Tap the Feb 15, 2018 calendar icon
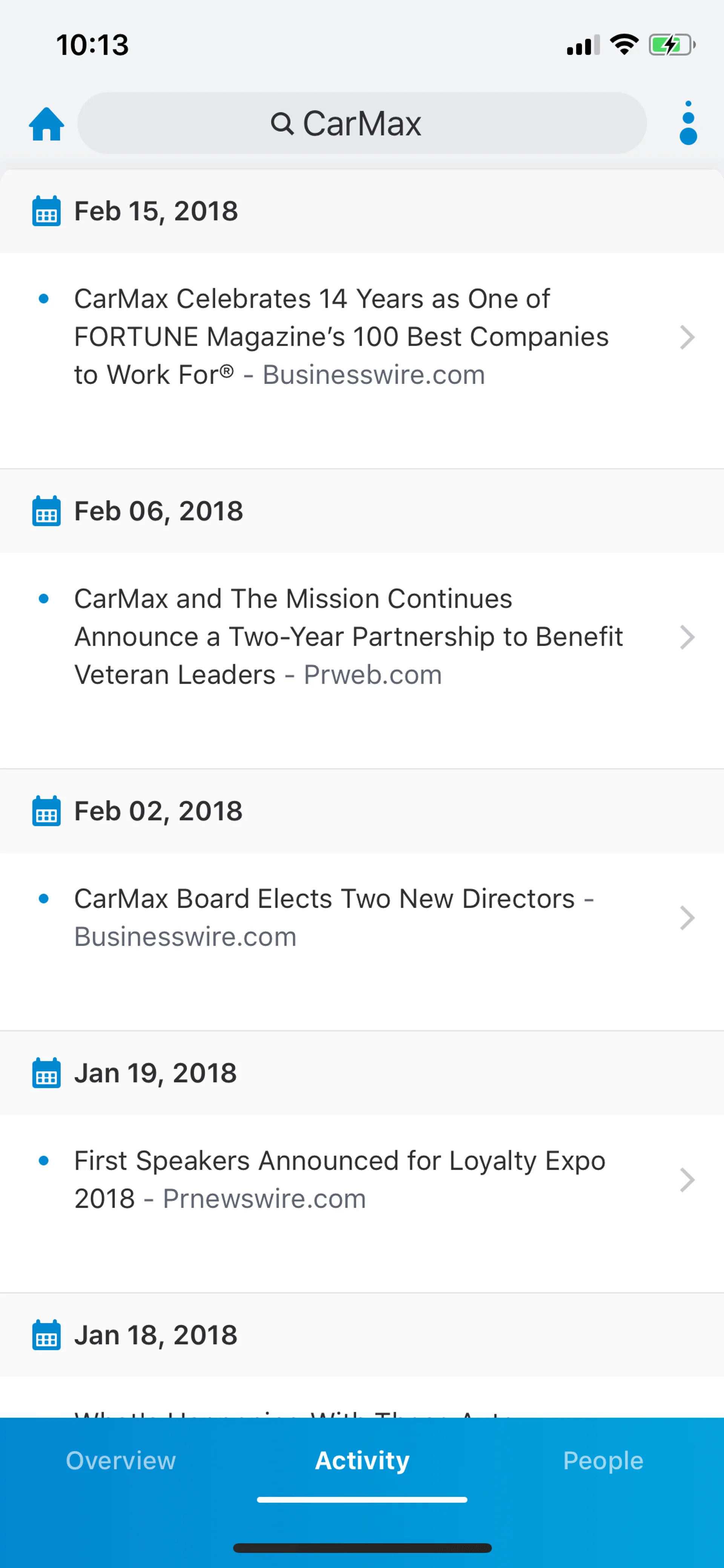Screen dimensions: 724x1568 coord(46,211)
